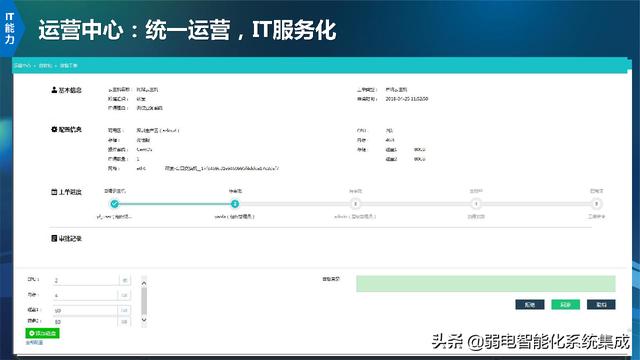Click the light green approval comment box

pos(486,284)
